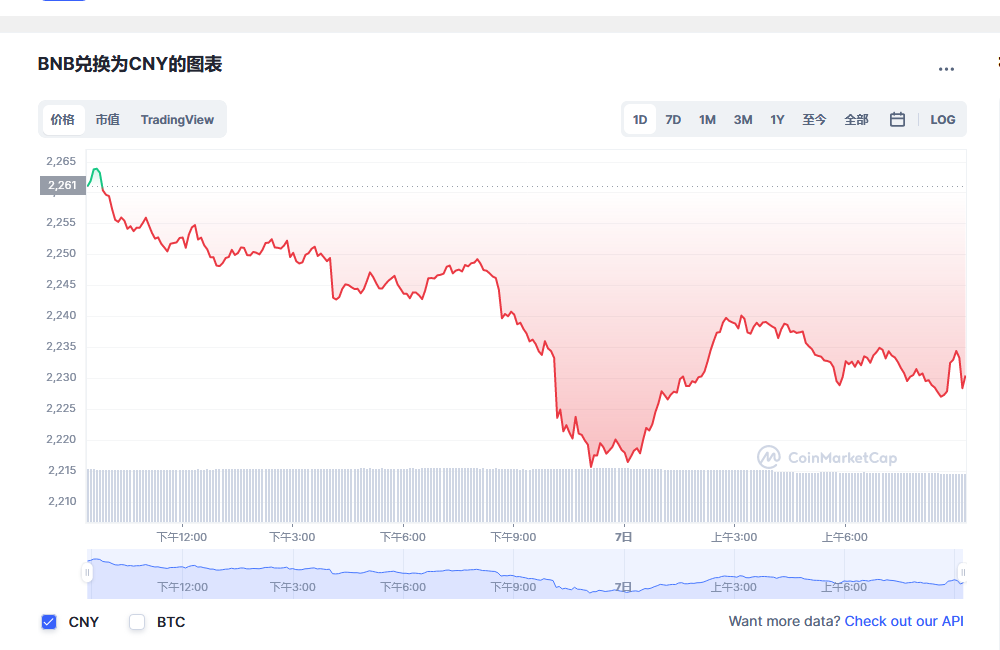This screenshot has height=650, width=1000.
Task: Select the 3M time range
Action: (x=742, y=119)
